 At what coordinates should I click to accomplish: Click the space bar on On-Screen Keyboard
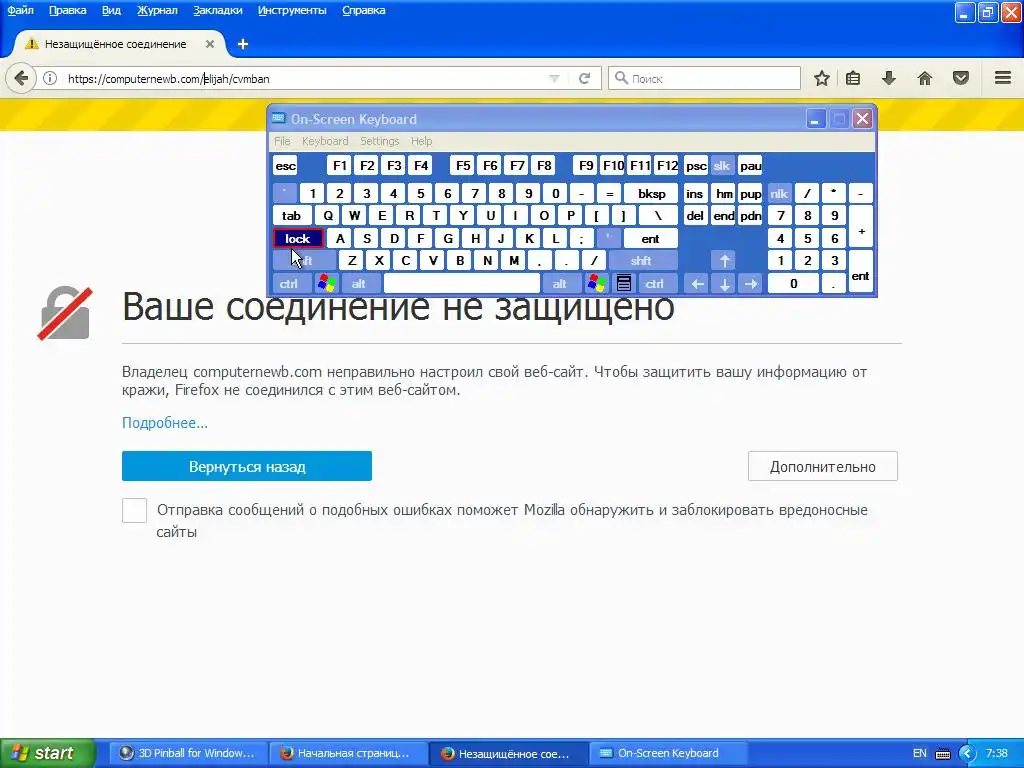(462, 283)
